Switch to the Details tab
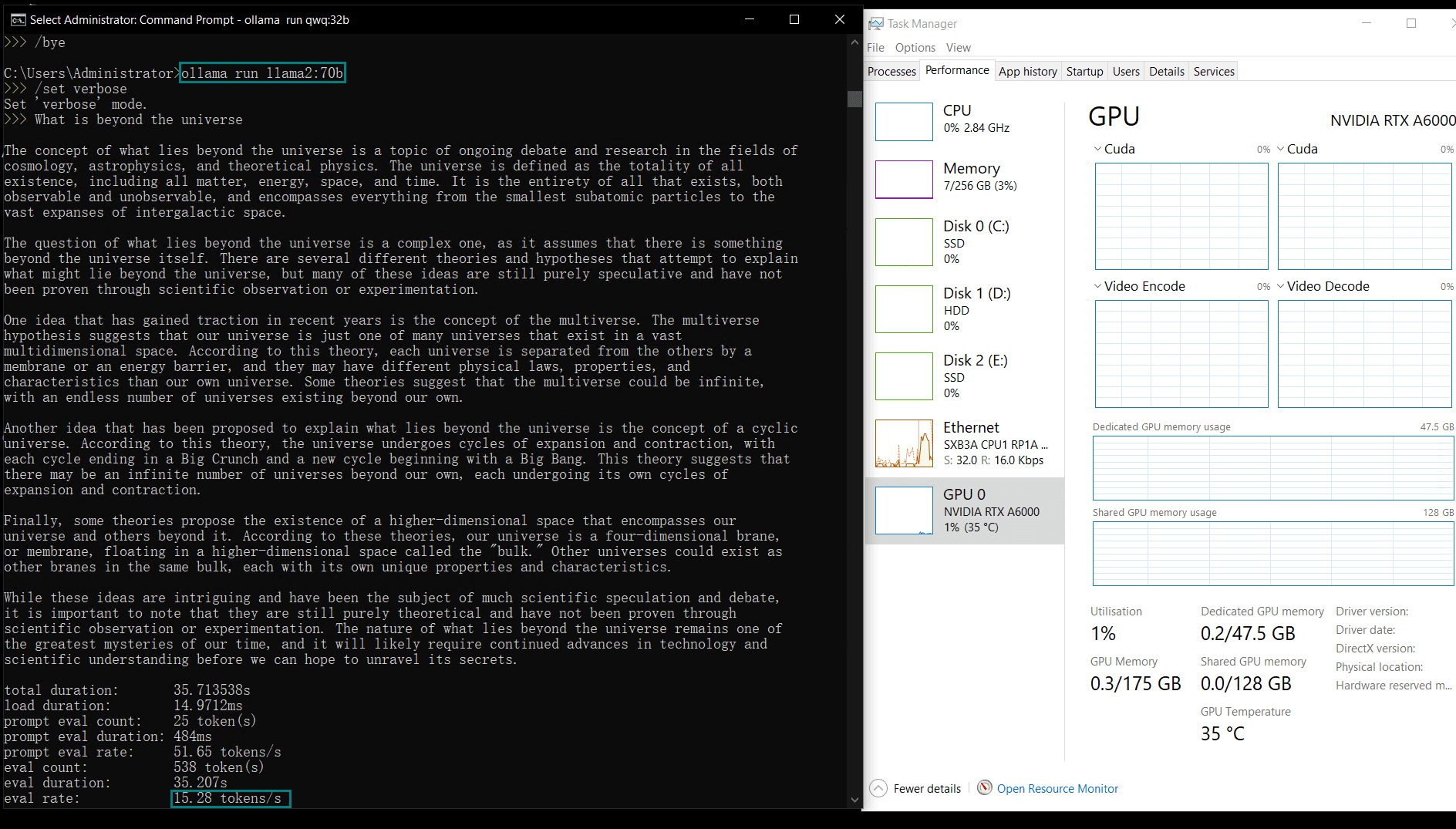This screenshot has height=829, width=1456. coord(1167,72)
